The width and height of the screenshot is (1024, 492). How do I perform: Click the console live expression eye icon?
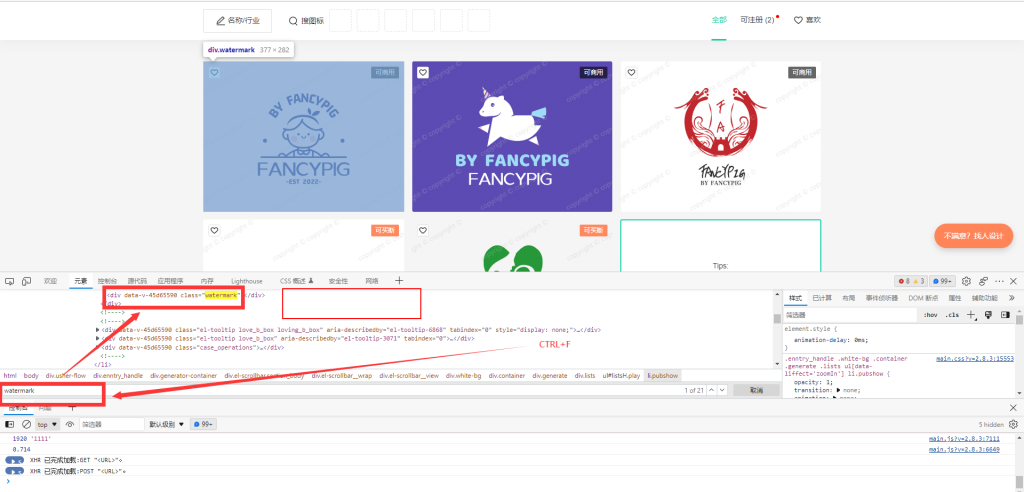pos(70,424)
